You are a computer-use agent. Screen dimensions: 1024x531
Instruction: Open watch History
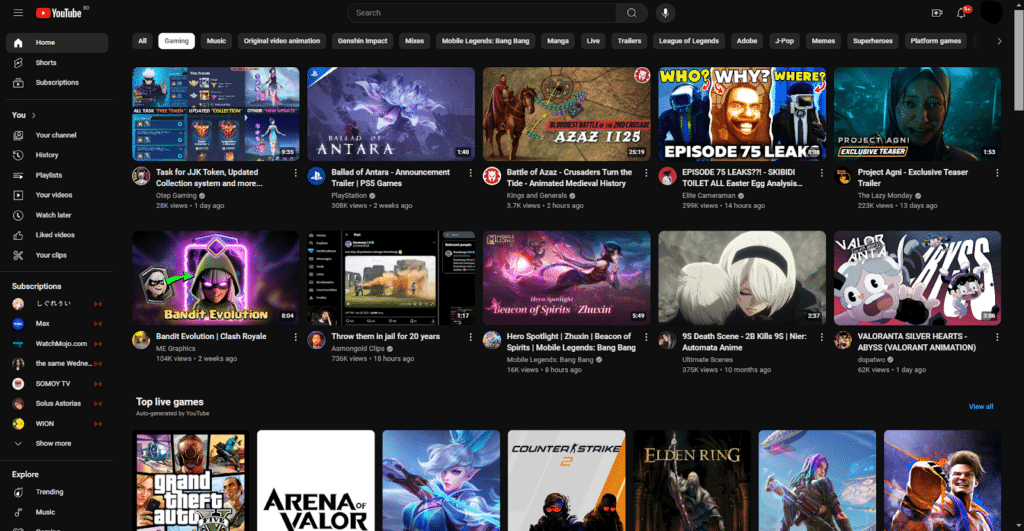(57, 155)
